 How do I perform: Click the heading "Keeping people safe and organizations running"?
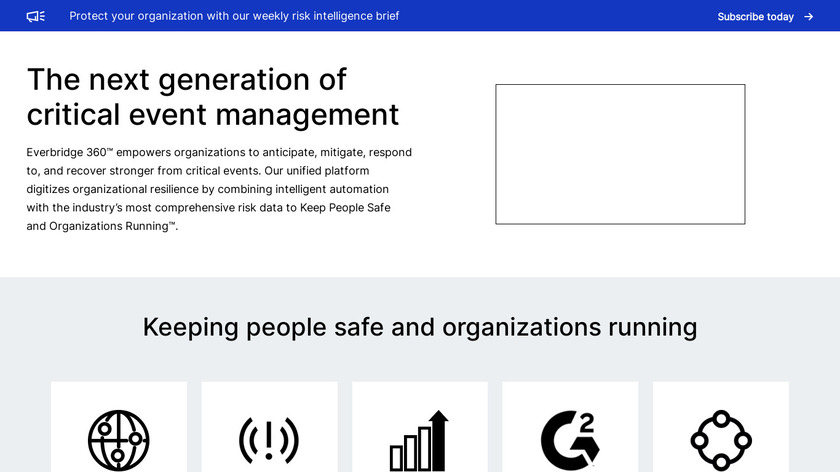pyautogui.click(x=420, y=327)
